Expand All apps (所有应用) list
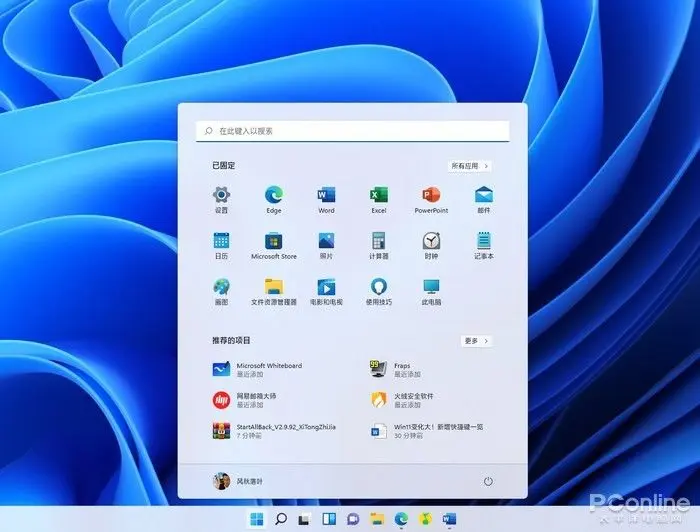The width and height of the screenshot is (700, 532). pyautogui.click(x=470, y=166)
